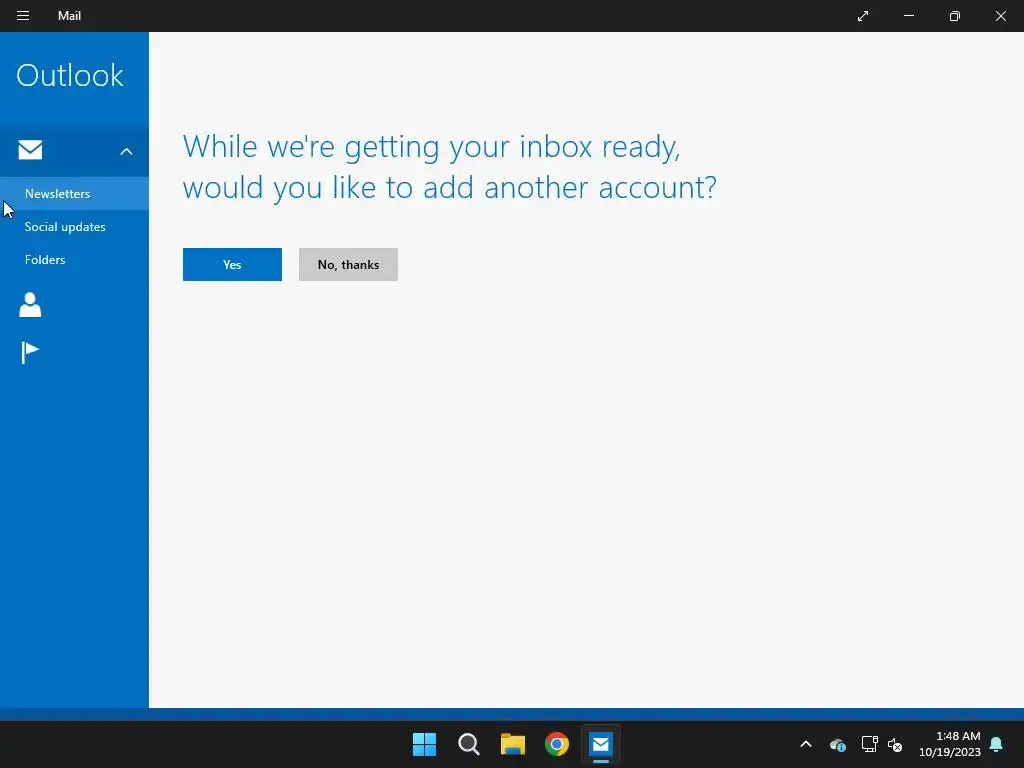Collapse the mail folders chevron

click(x=126, y=152)
